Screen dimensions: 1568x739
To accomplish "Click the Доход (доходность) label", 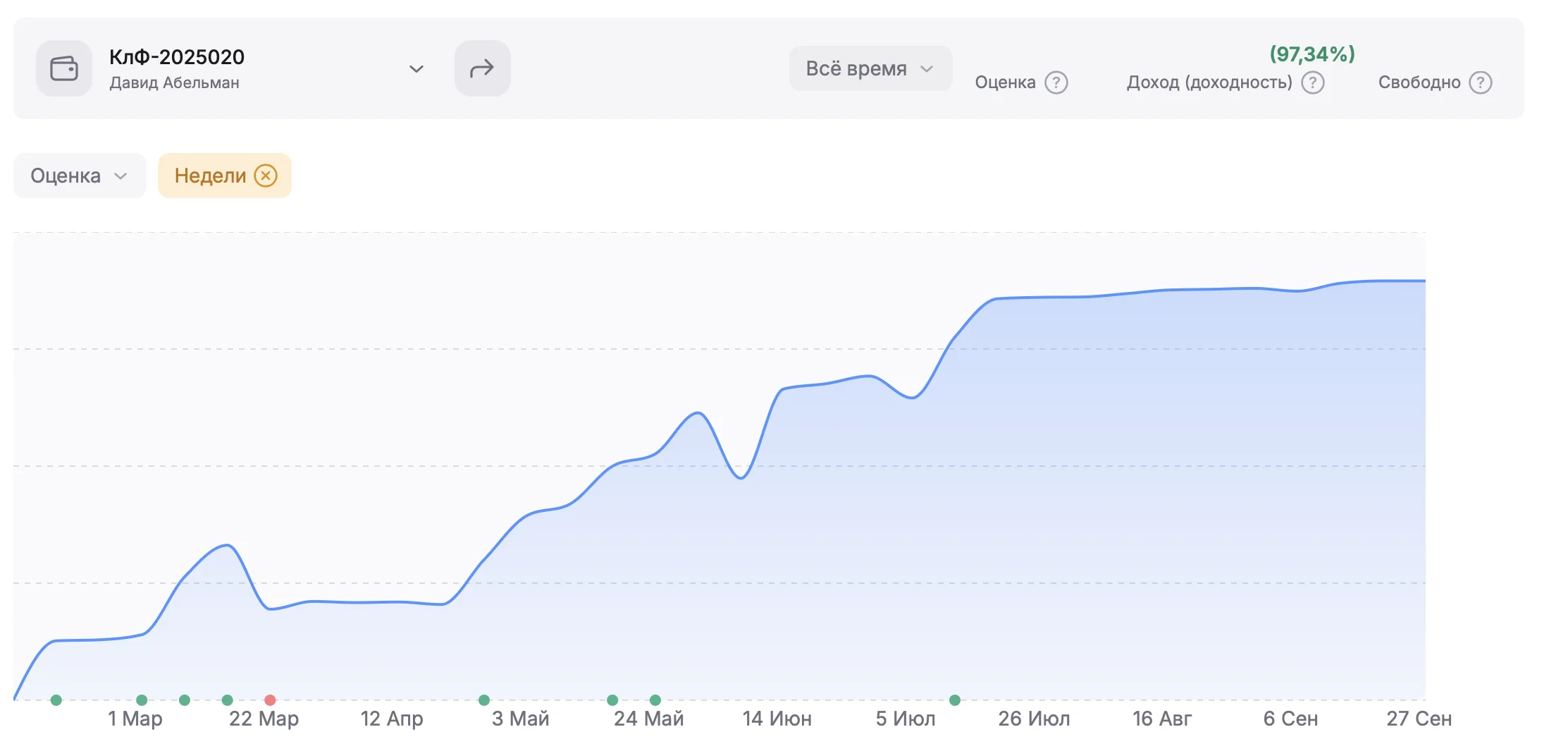I will coord(1209,83).
